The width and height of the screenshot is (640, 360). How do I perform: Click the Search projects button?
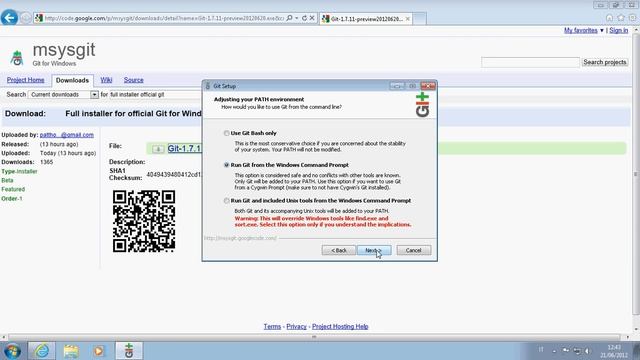604,62
